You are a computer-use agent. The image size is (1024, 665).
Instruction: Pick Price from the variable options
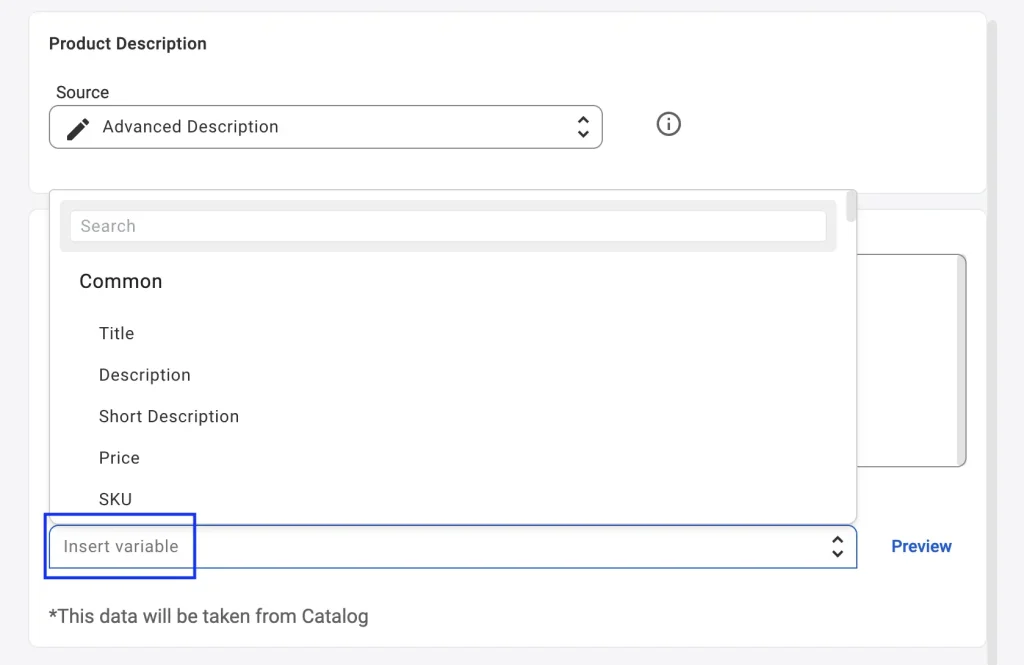coord(119,457)
